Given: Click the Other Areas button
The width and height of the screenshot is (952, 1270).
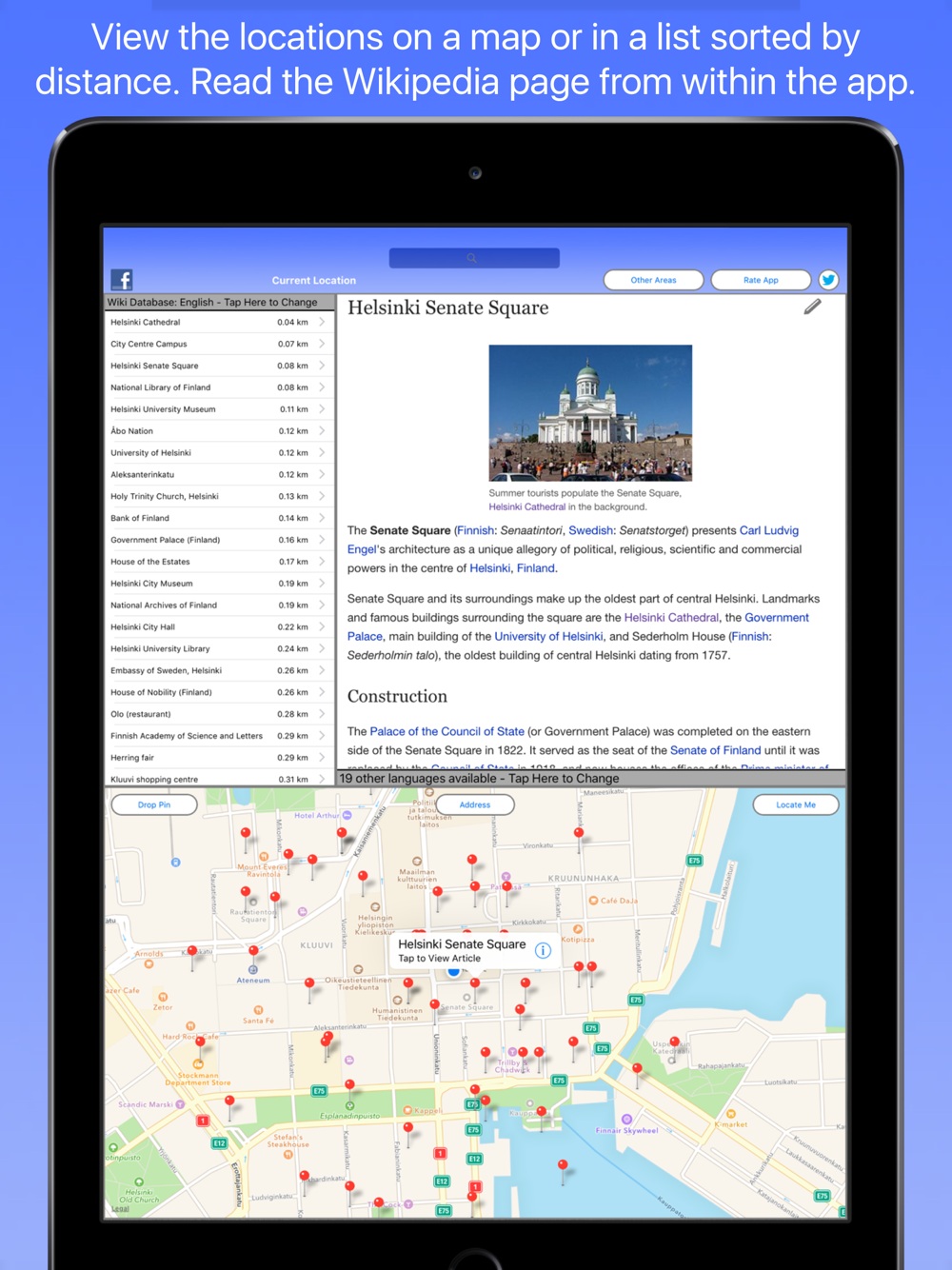Looking at the screenshot, I should point(653,280).
